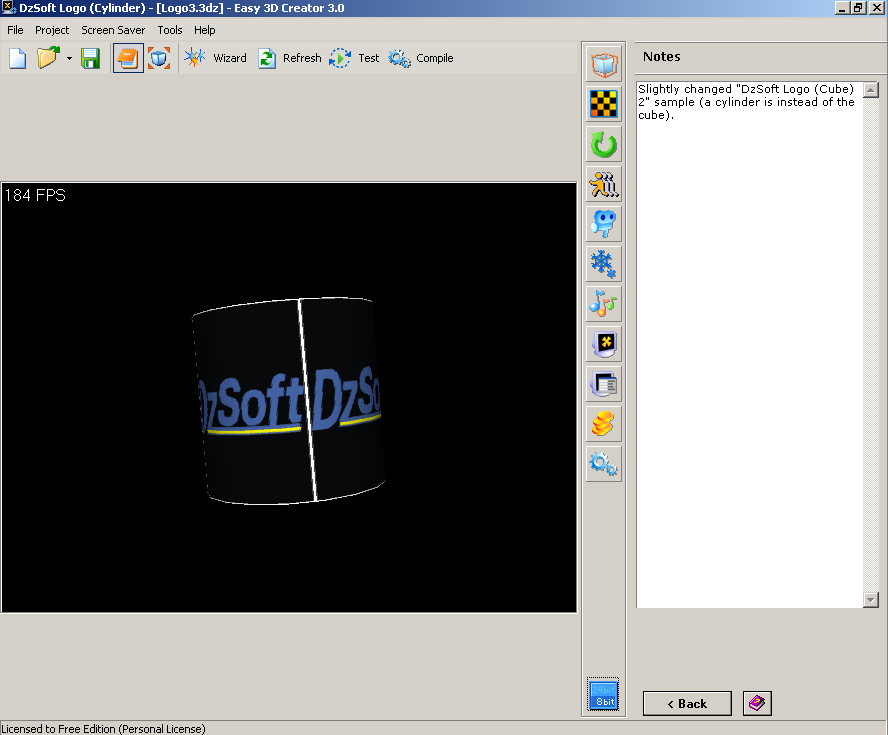
Task: Open the monitor with star icon
Action: [604, 344]
